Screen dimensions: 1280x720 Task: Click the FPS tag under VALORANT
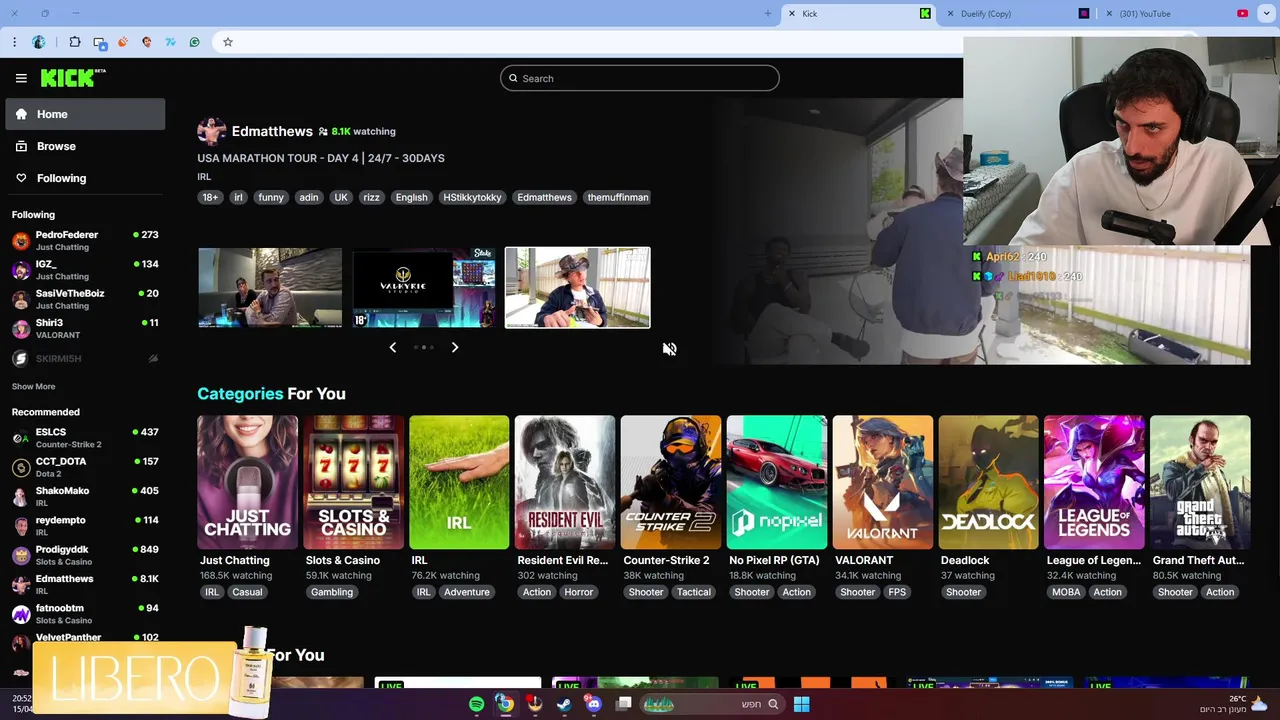897,592
